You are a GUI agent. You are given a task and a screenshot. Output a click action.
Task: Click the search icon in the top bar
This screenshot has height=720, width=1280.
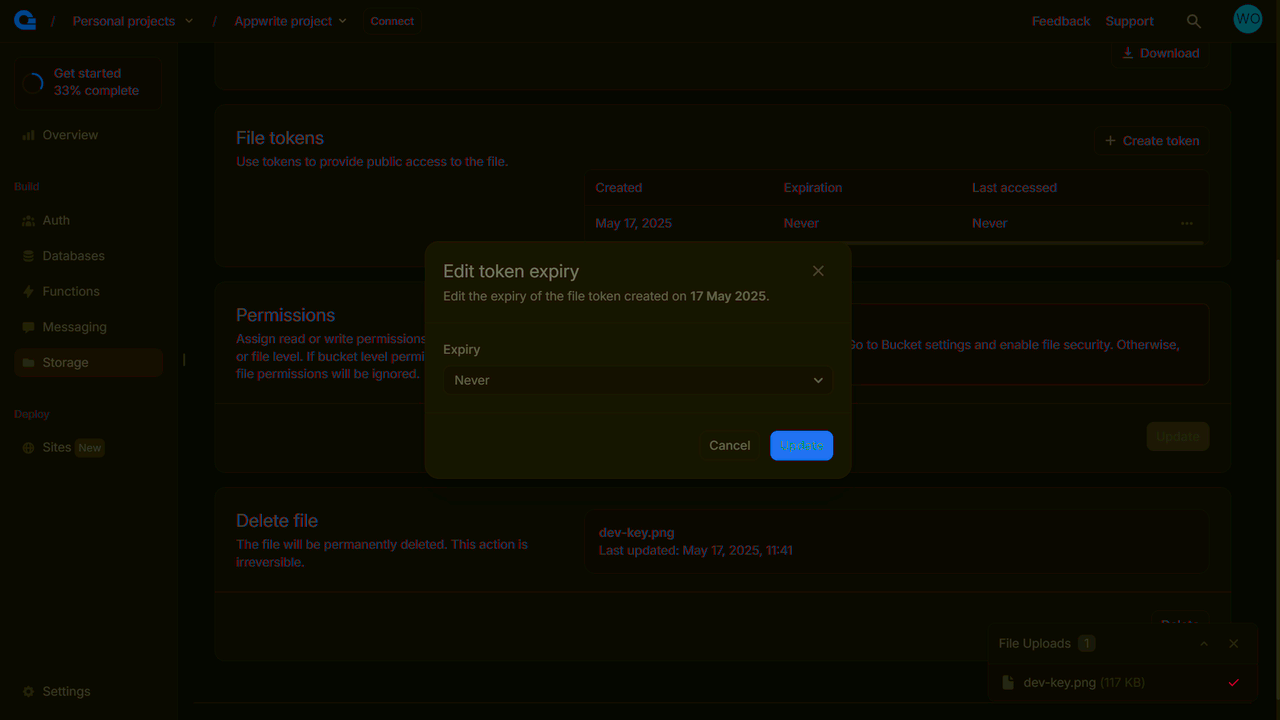1194,20
